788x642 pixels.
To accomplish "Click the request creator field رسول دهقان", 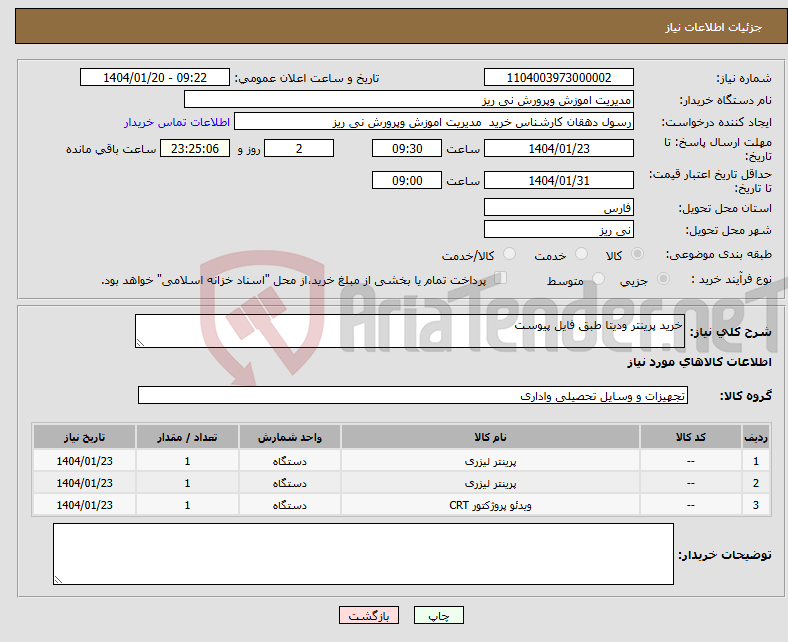I will (434, 122).
